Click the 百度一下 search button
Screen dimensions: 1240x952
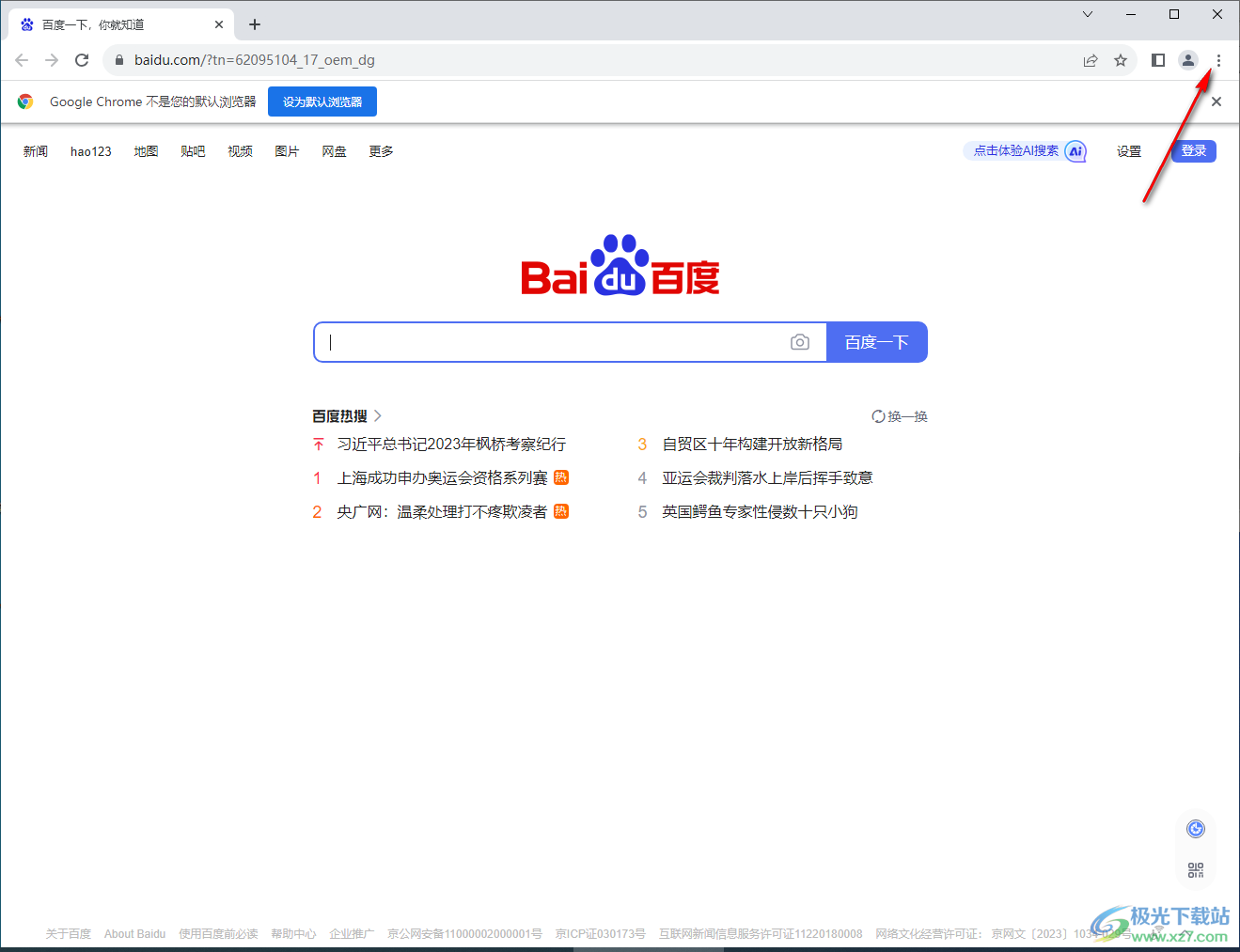(x=877, y=342)
